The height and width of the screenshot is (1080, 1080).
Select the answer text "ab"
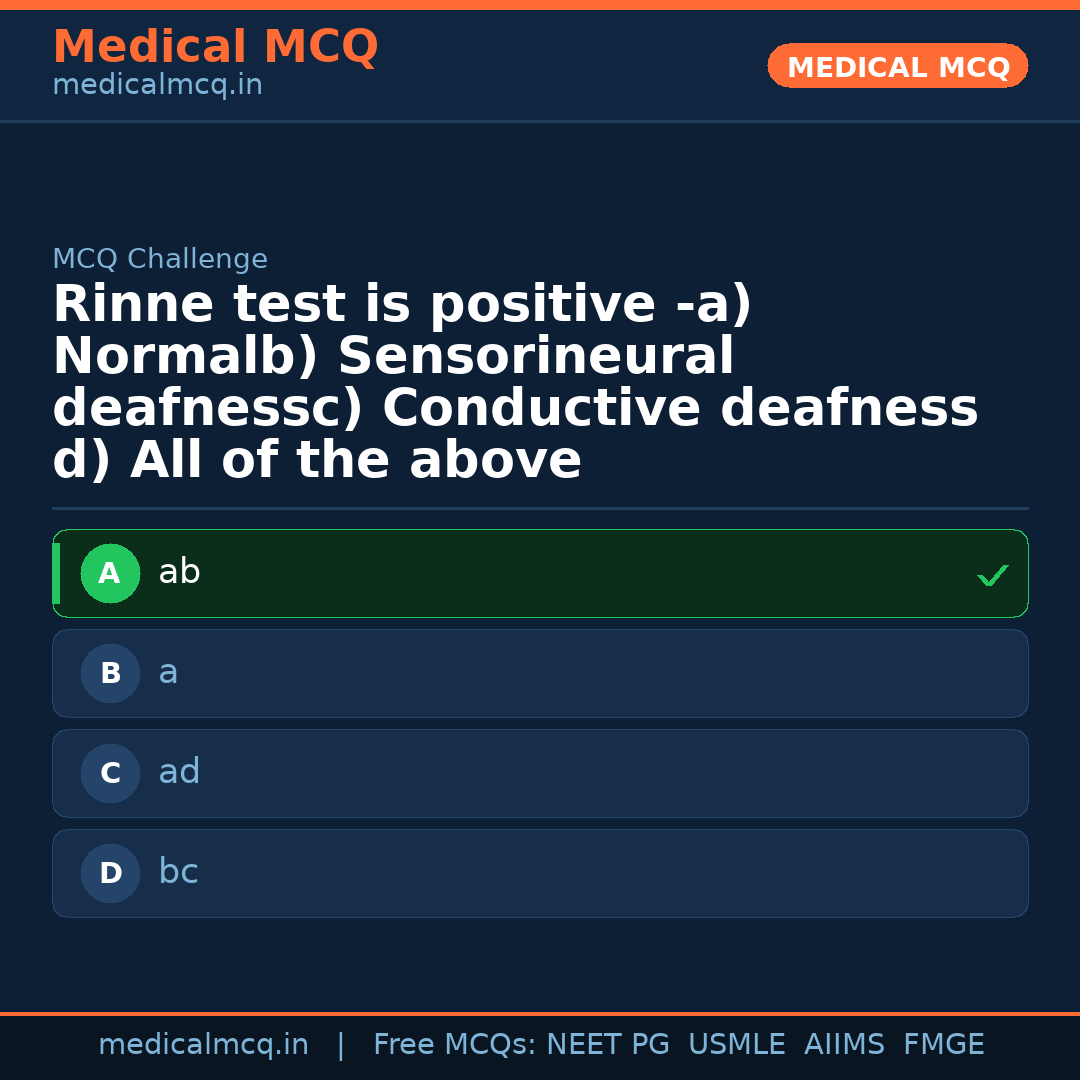pos(179,572)
